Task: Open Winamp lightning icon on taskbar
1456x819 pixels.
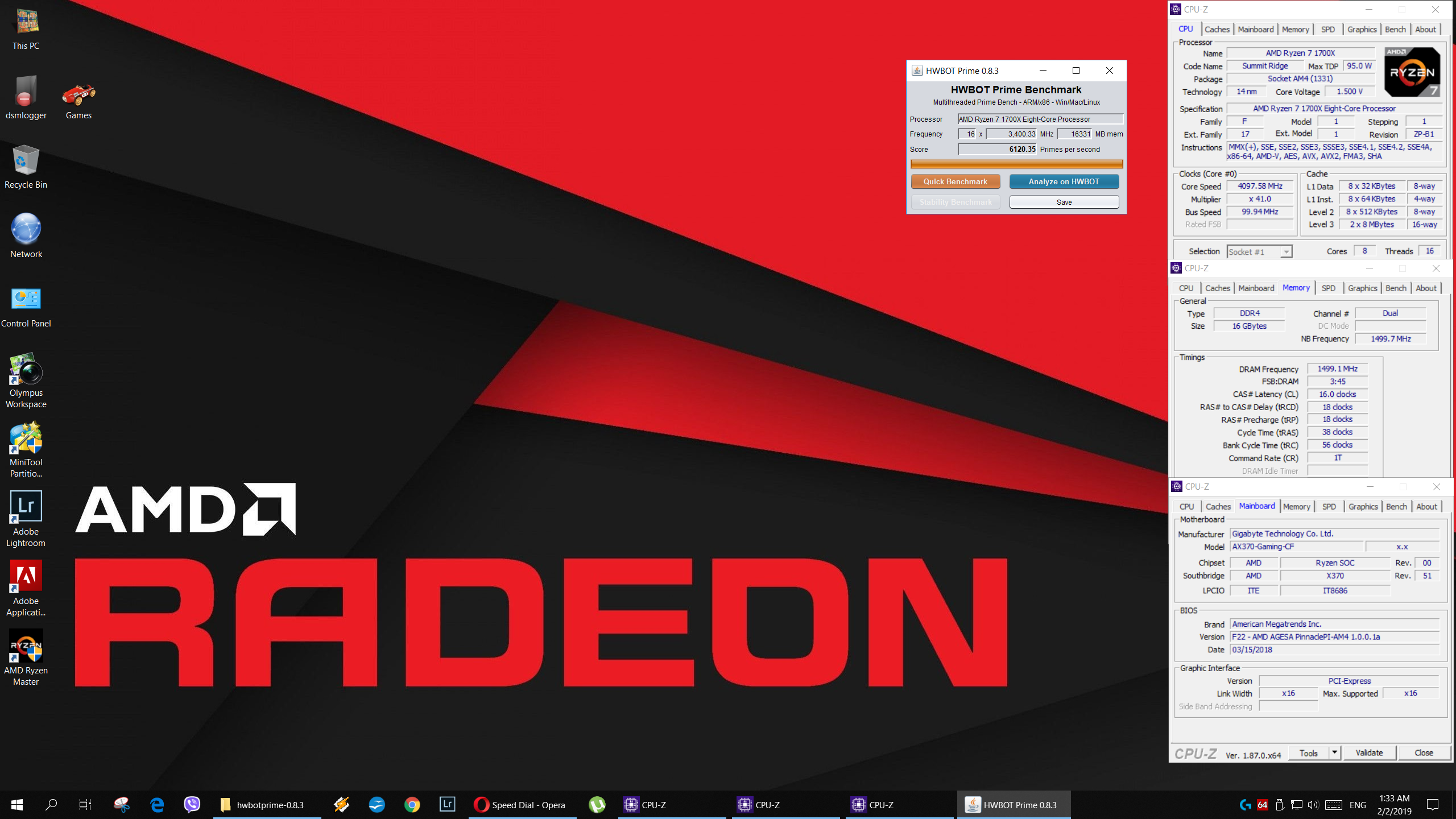Action: tap(341, 805)
